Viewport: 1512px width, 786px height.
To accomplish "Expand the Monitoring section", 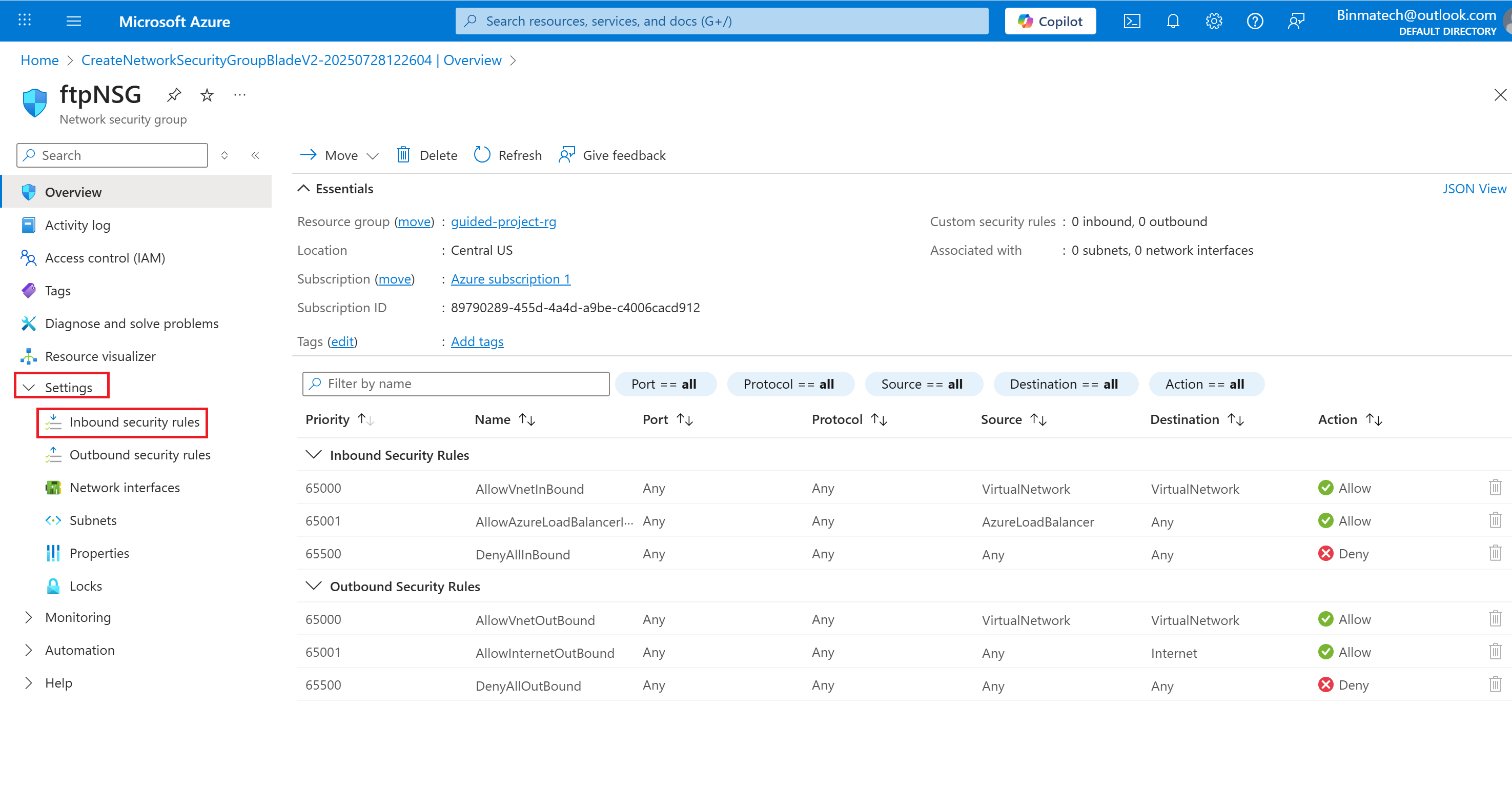I will point(29,617).
